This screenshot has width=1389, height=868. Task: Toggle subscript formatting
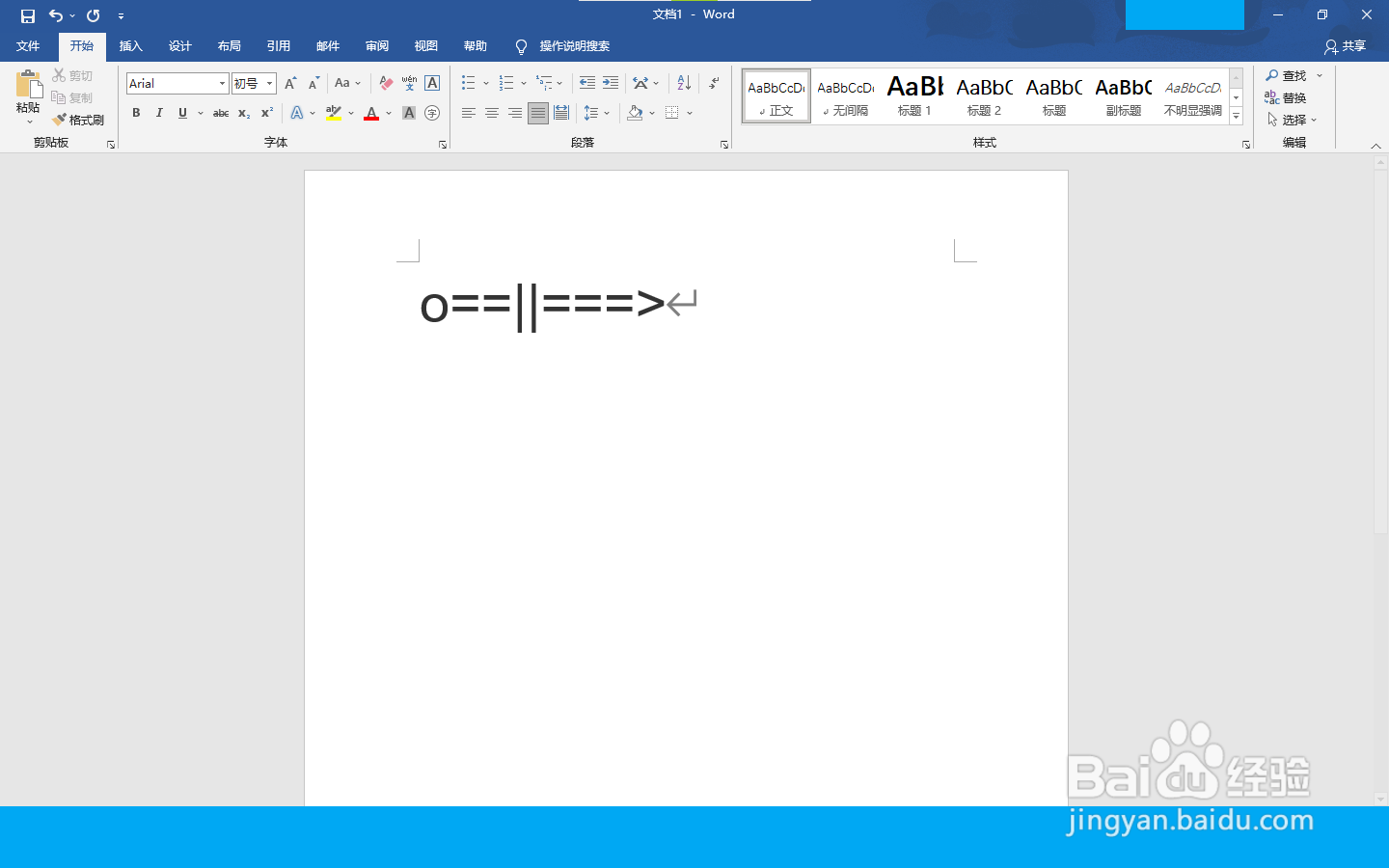244,113
